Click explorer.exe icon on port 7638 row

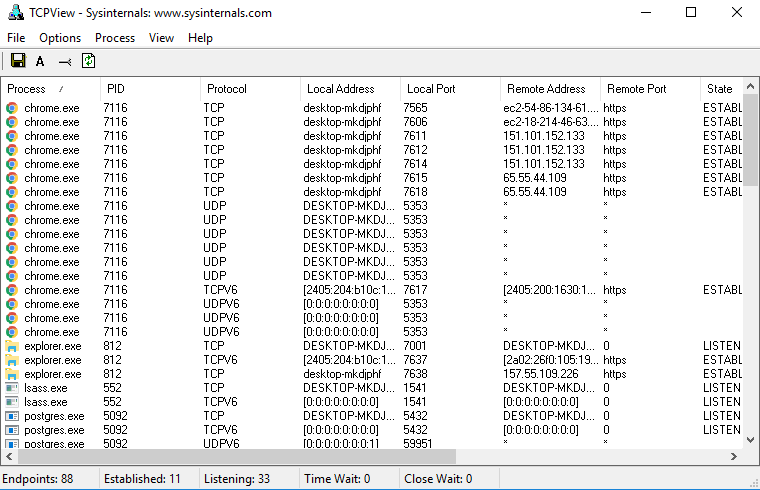[x=12, y=374]
